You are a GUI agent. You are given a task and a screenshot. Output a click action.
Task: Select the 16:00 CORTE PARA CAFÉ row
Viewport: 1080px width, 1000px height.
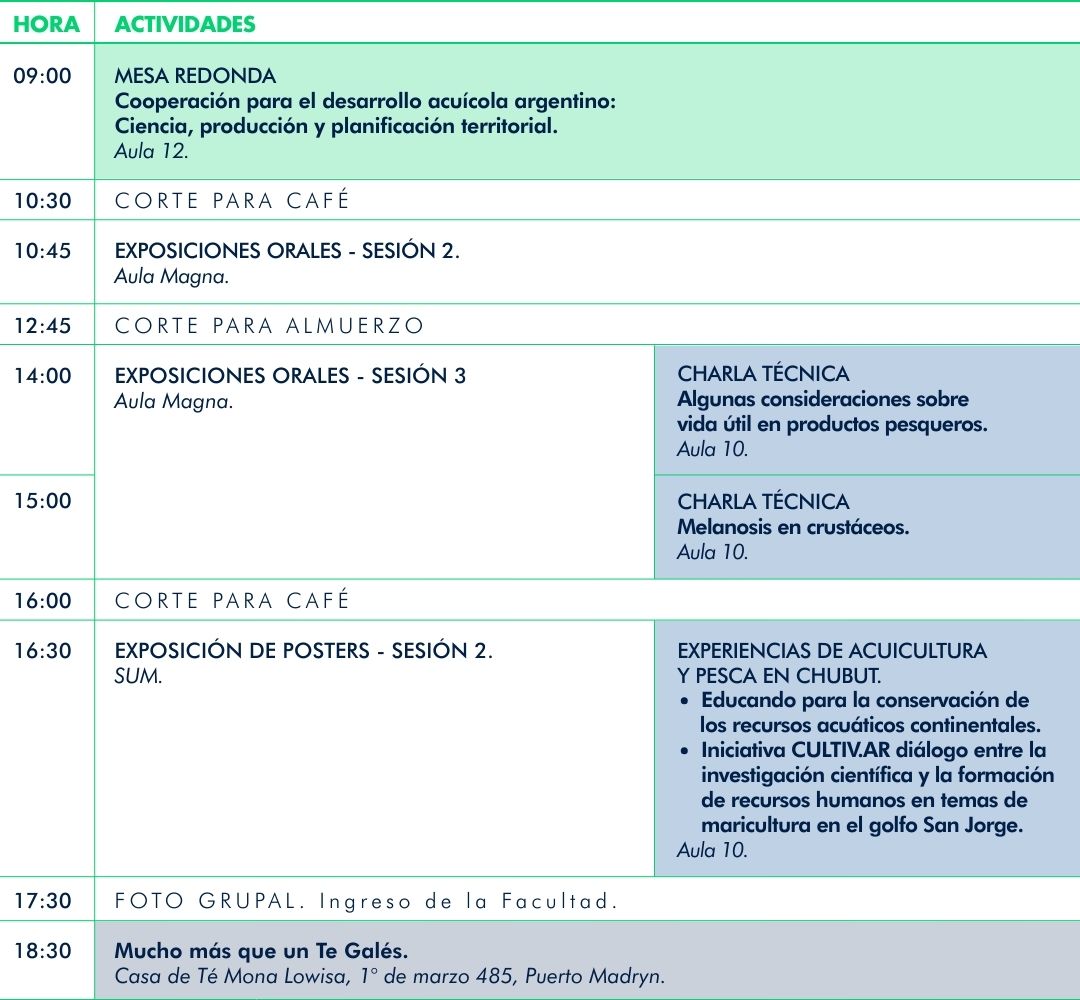coord(232,601)
